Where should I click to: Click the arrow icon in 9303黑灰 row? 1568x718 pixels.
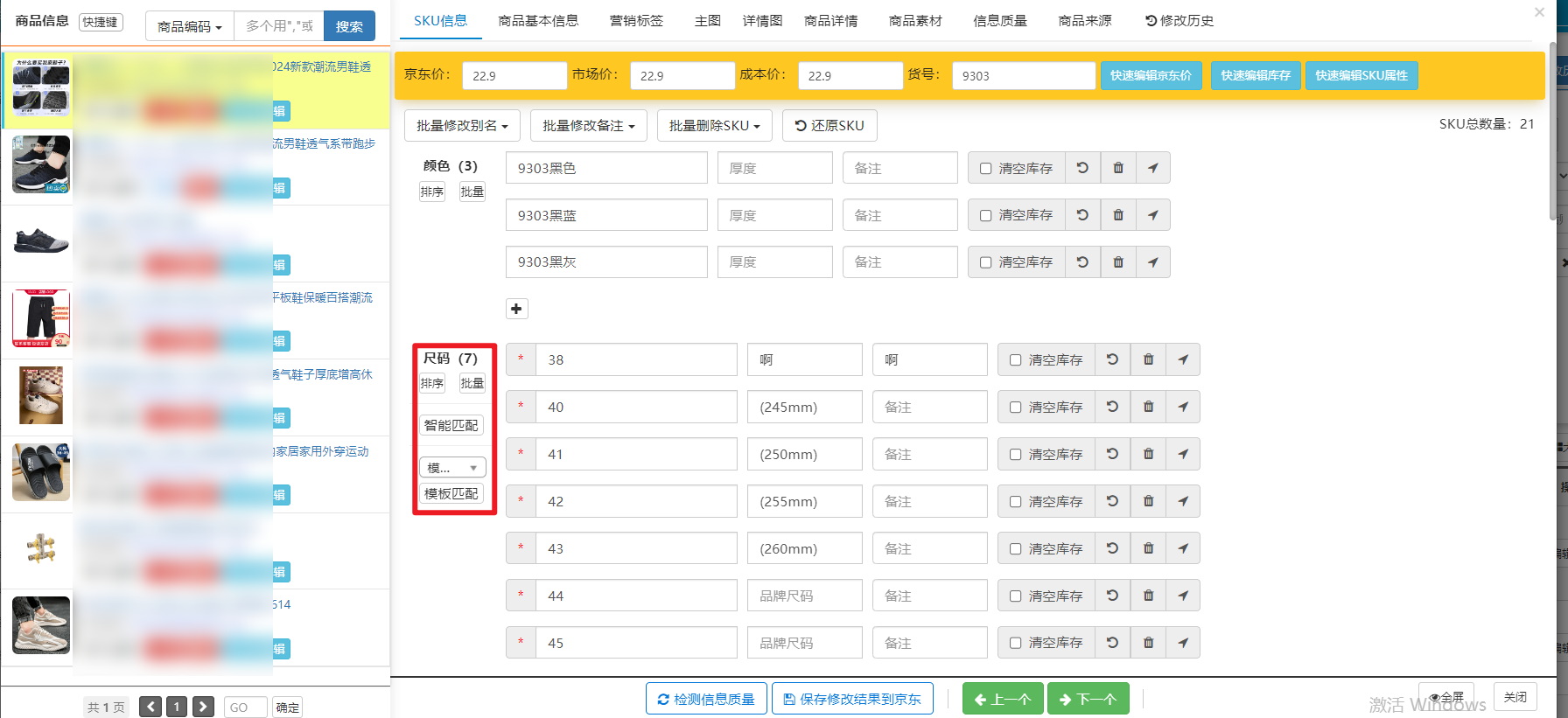[1152, 262]
